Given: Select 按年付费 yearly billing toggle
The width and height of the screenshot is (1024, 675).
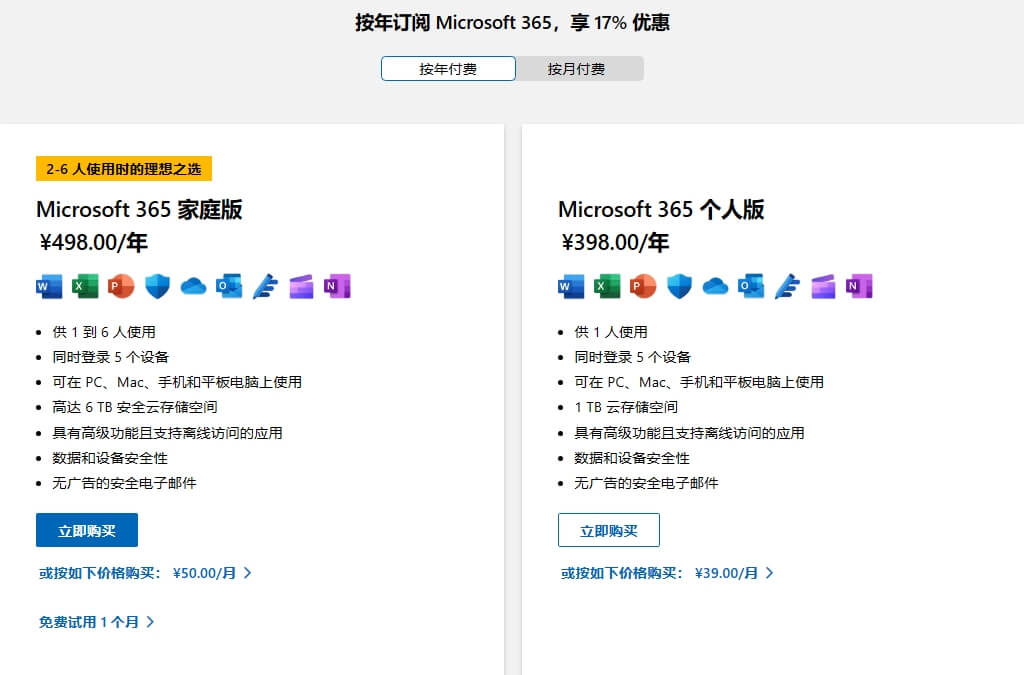Looking at the screenshot, I should coord(448,69).
